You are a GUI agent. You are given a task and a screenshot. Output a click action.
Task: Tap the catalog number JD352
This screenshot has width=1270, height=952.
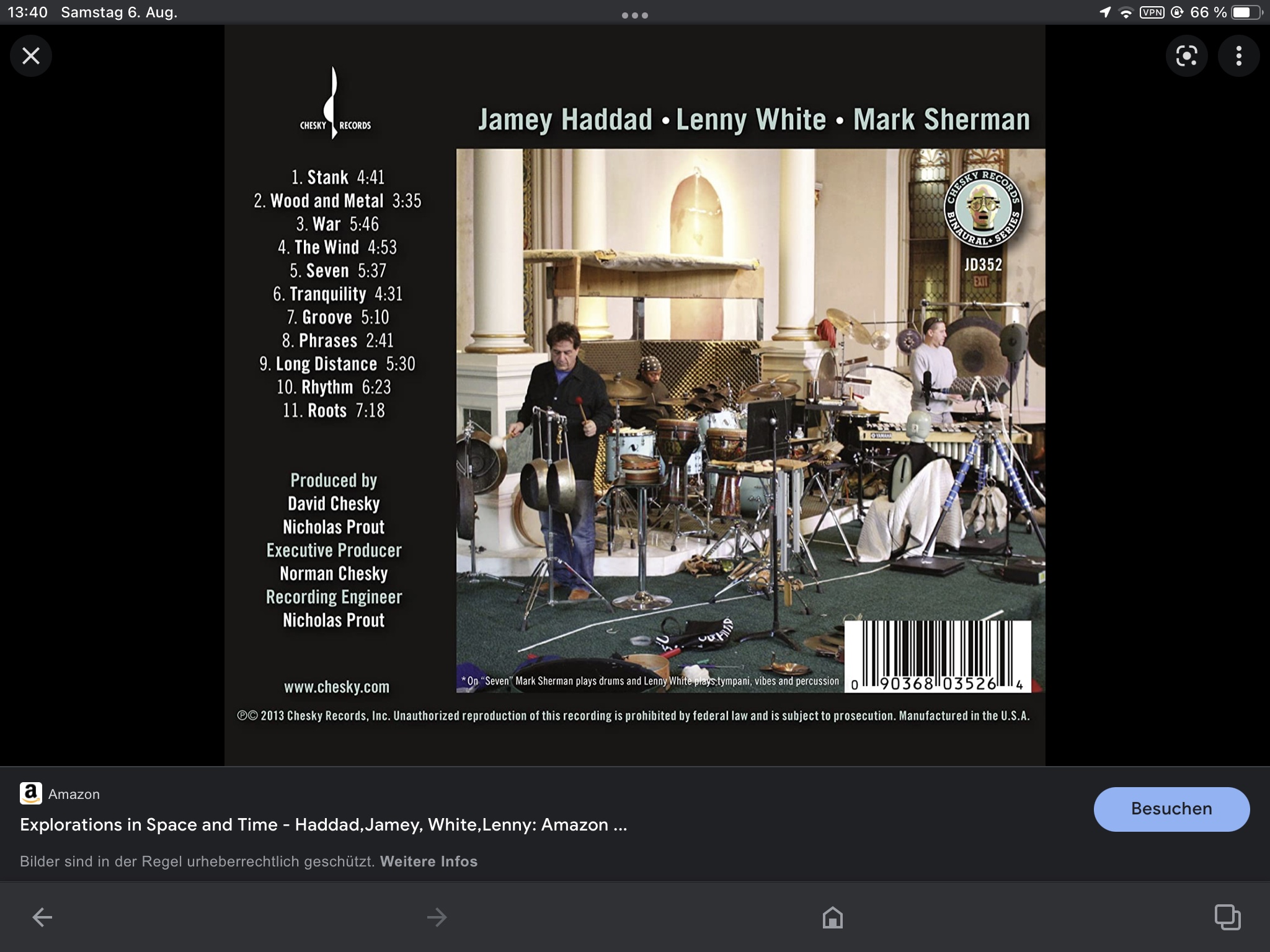[x=984, y=265]
